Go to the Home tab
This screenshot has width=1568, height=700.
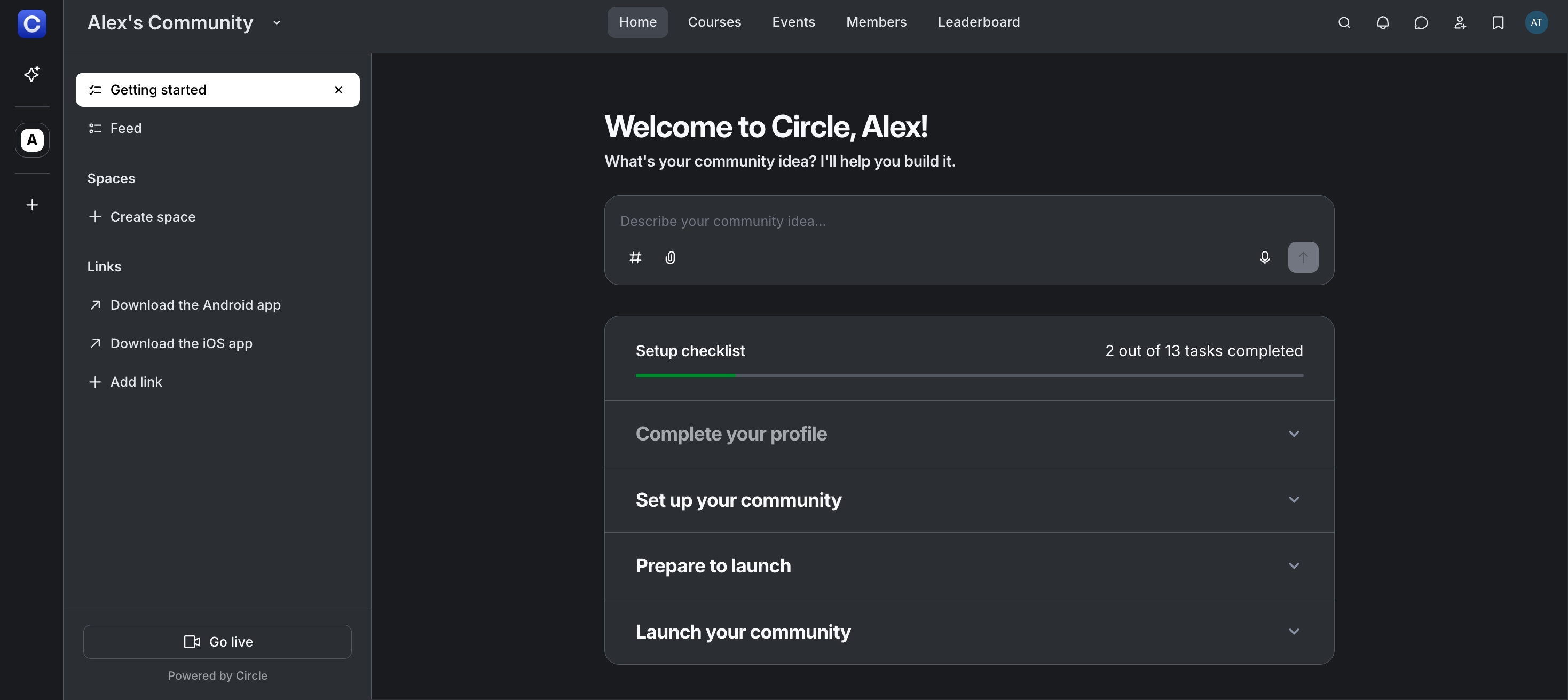[x=637, y=22]
